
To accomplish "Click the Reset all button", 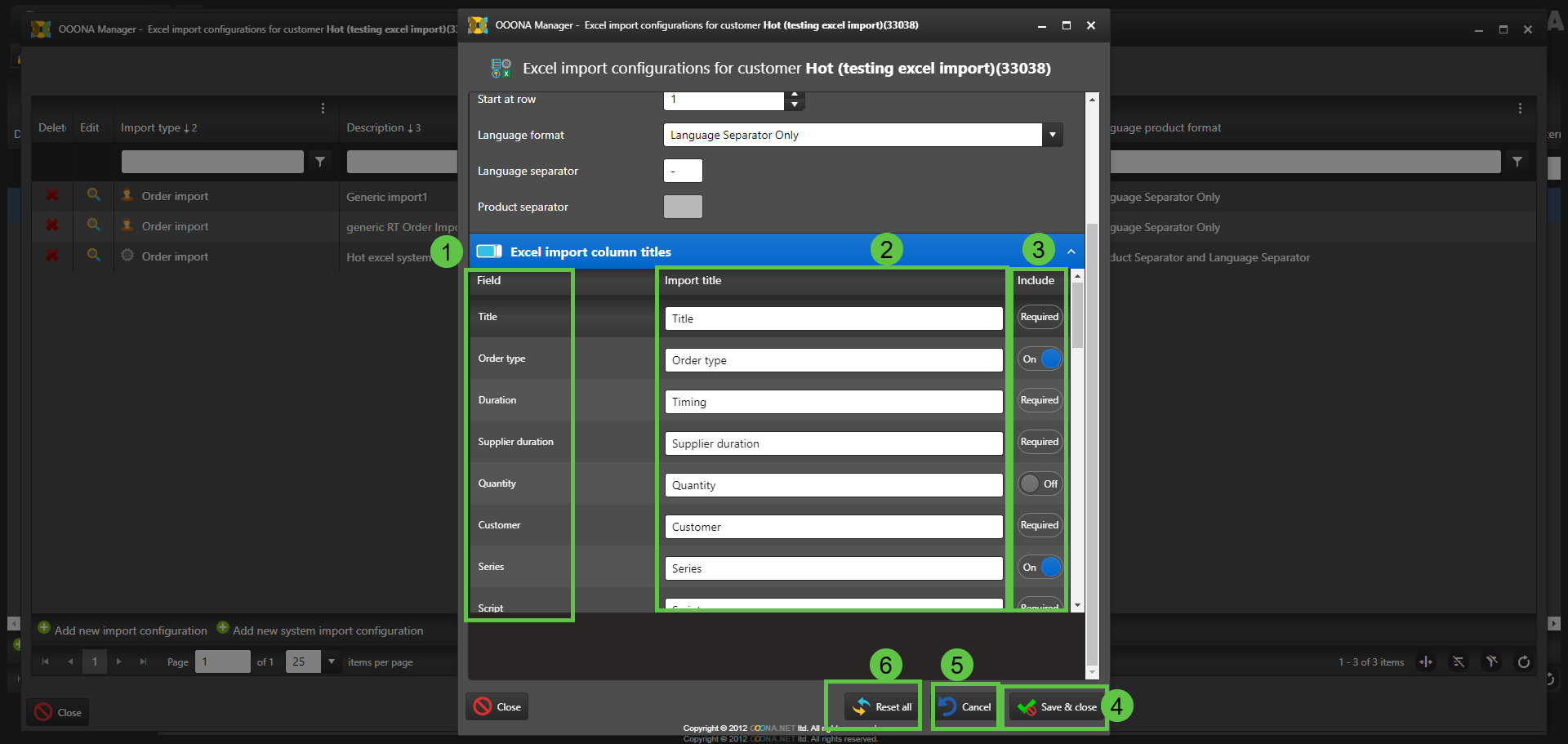I will click(x=882, y=706).
